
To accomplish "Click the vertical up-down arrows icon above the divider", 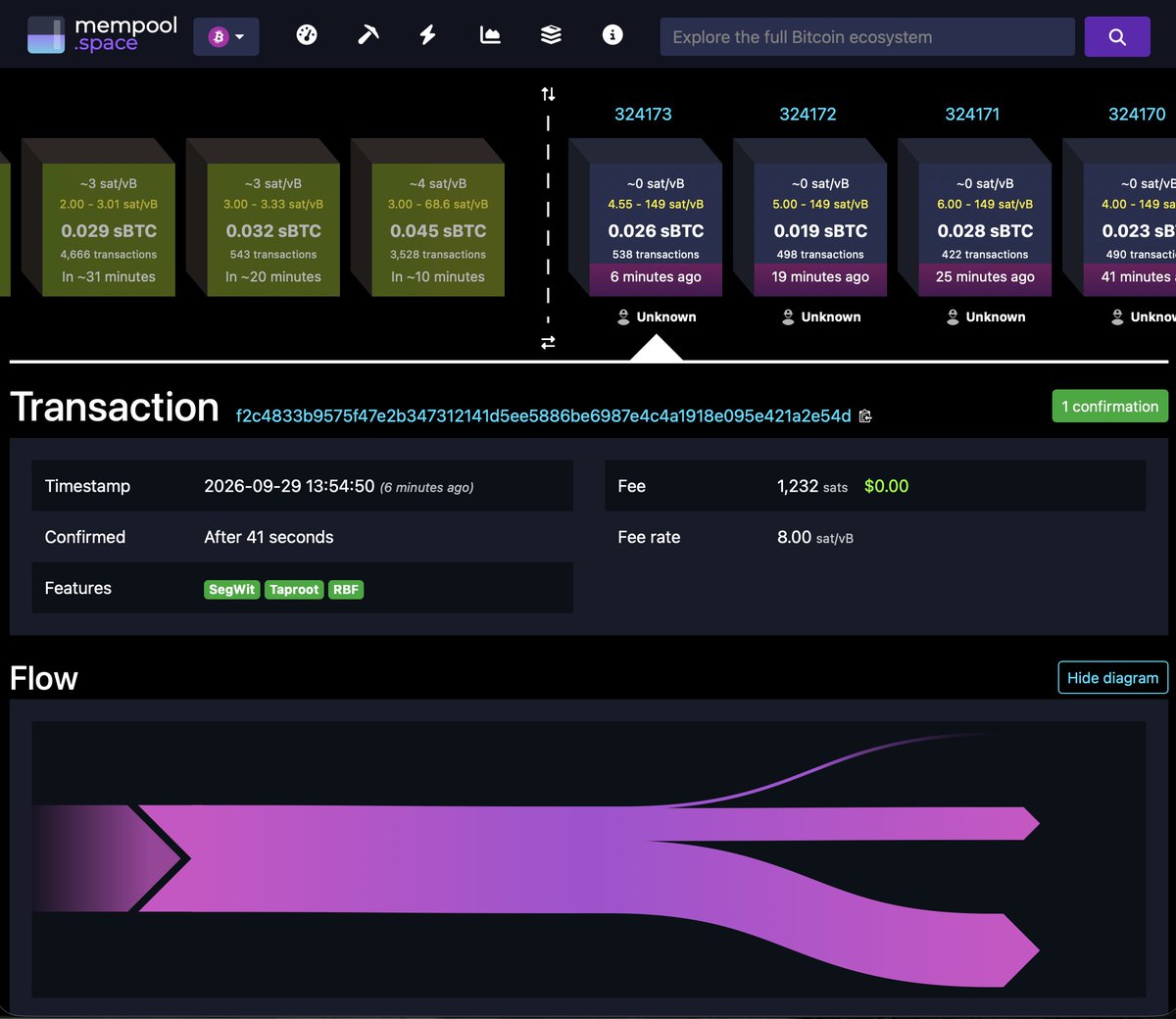I will [548, 94].
